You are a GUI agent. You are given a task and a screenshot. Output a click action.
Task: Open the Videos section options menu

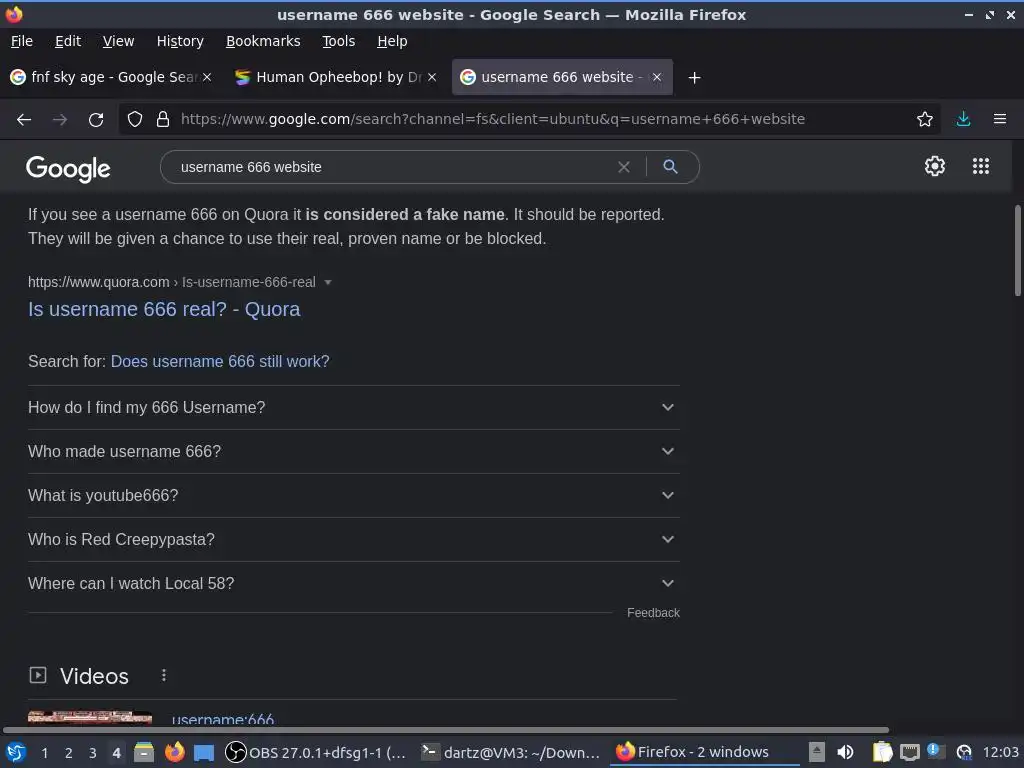(163, 675)
